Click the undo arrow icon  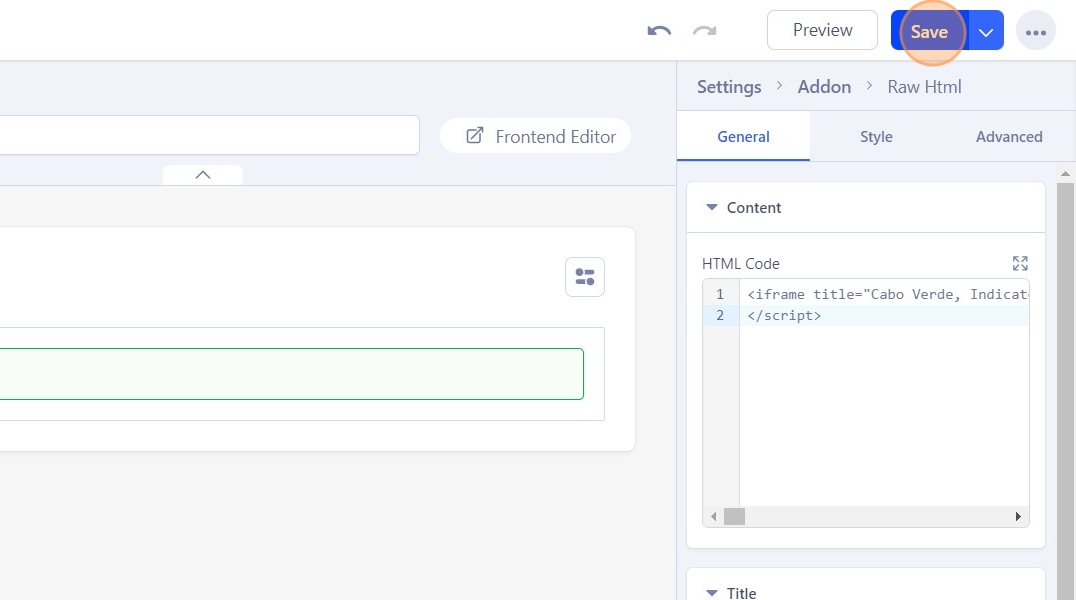tap(659, 31)
